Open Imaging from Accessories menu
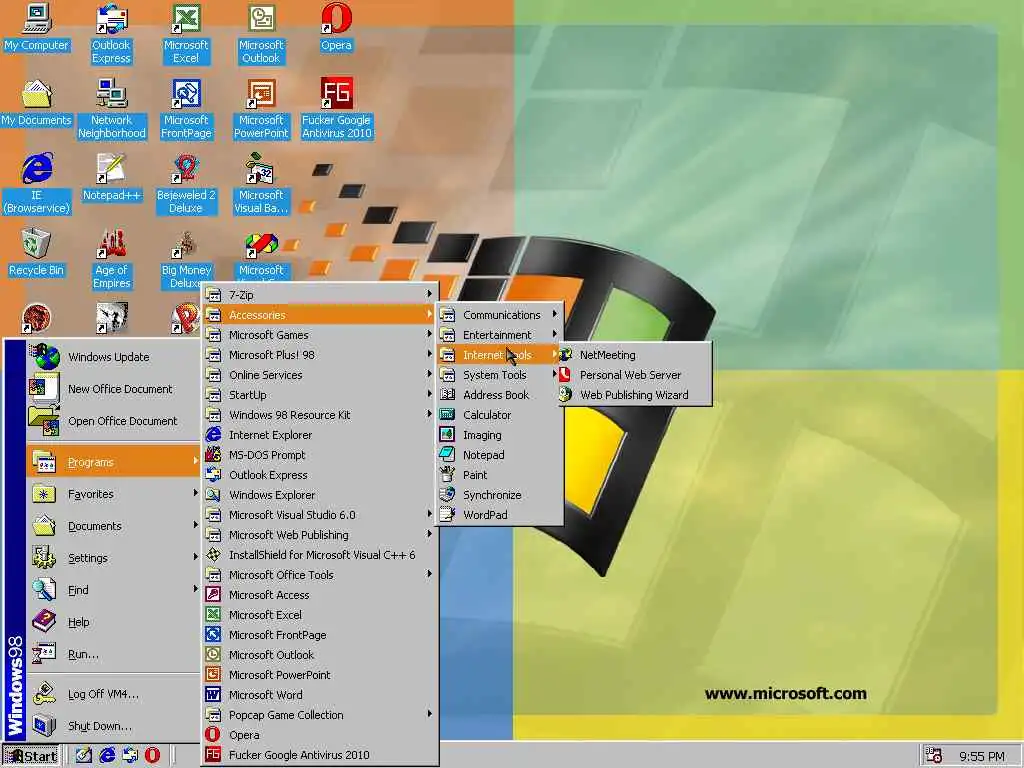 point(500,435)
